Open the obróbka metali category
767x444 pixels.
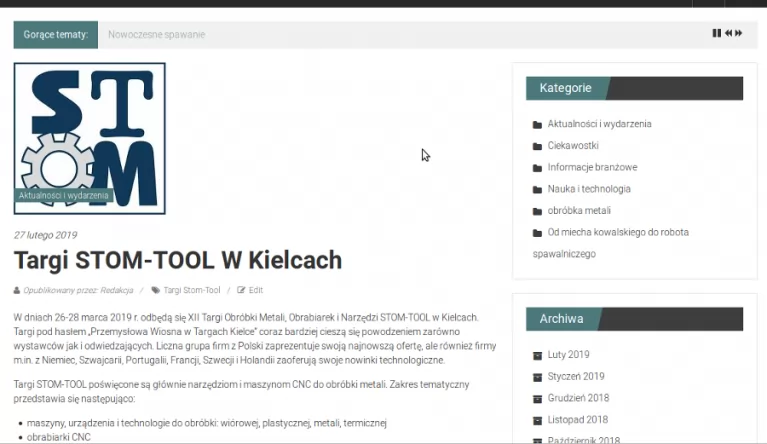tap(579, 210)
